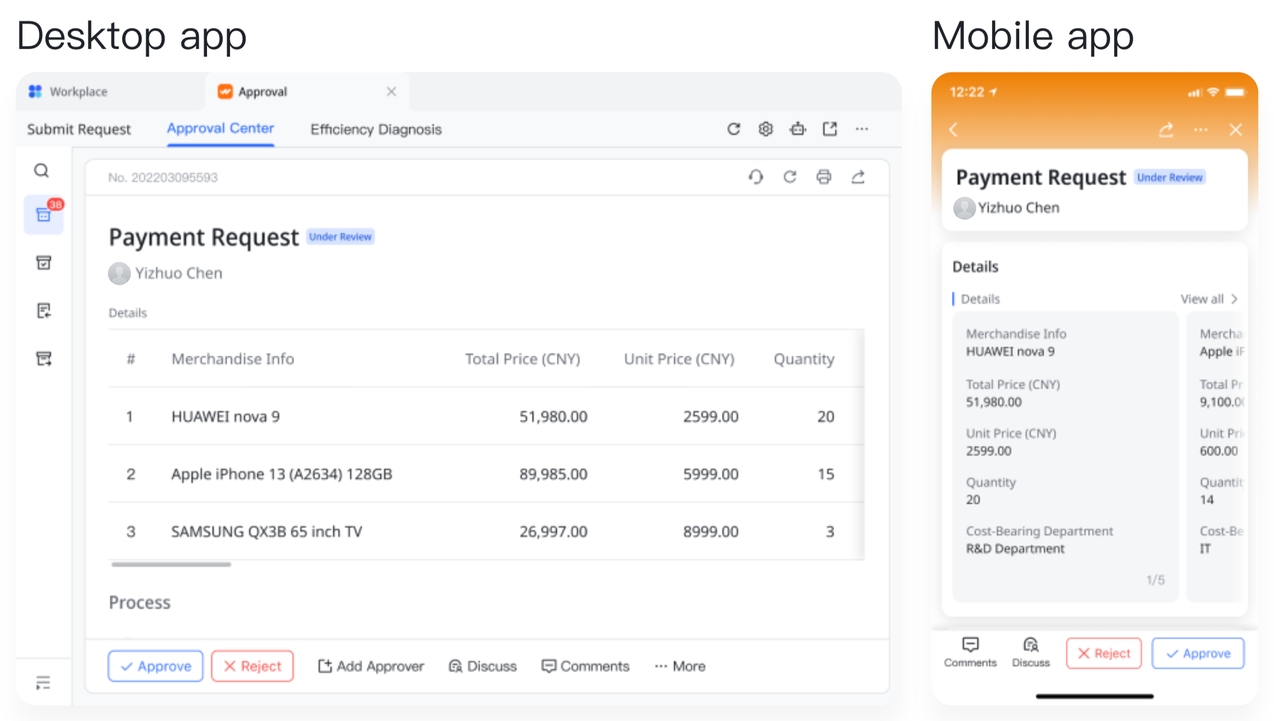Select the HUAWEI nova 9 table row
The width and height of the screenshot is (1280, 721).
(485, 416)
